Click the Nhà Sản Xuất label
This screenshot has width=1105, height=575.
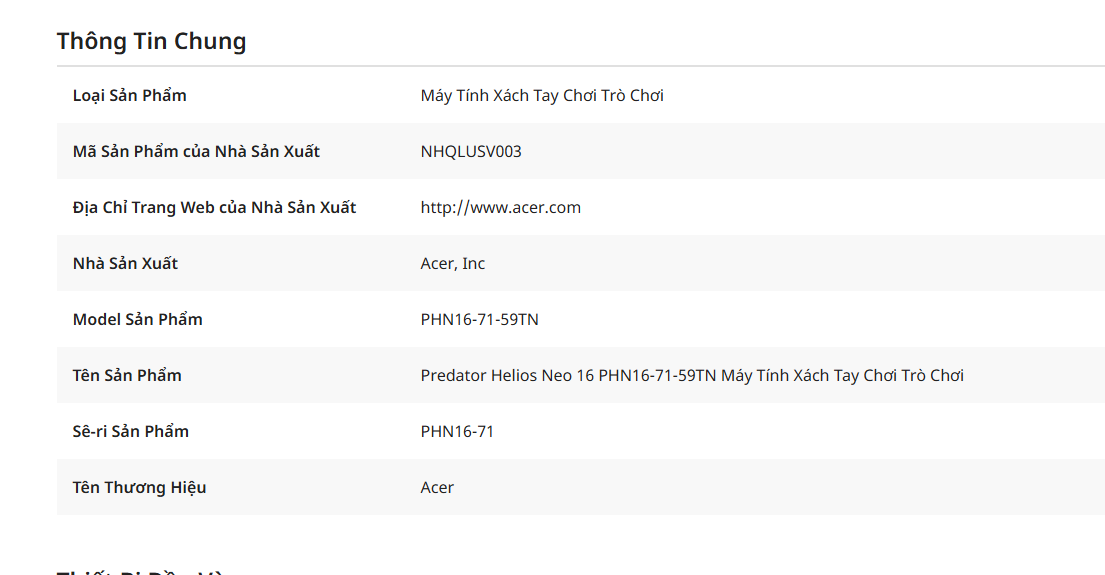(125, 264)
